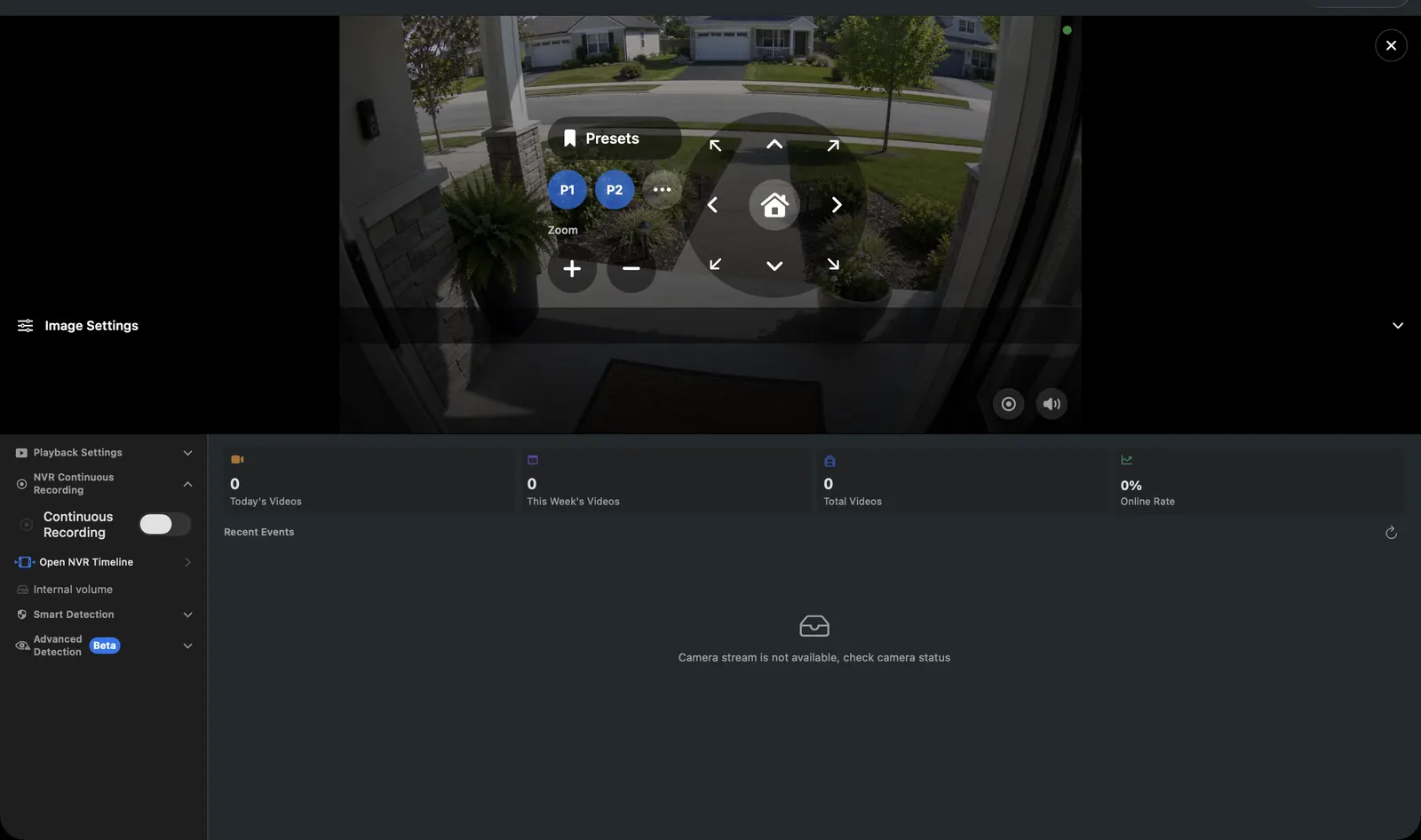Viewport: 1421px width, 840px height.
Task: Go to preset P2
Action: (615, 190)
